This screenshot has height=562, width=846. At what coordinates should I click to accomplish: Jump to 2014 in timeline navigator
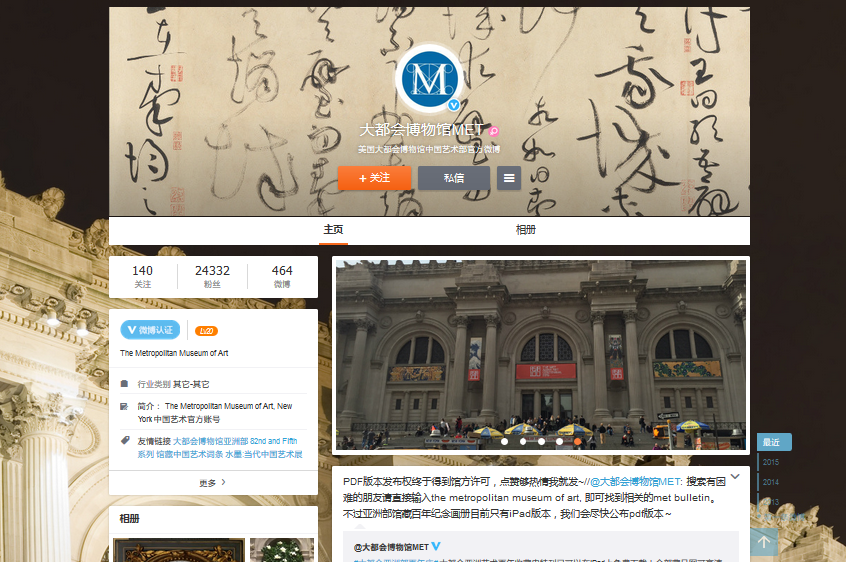point(770,482)
